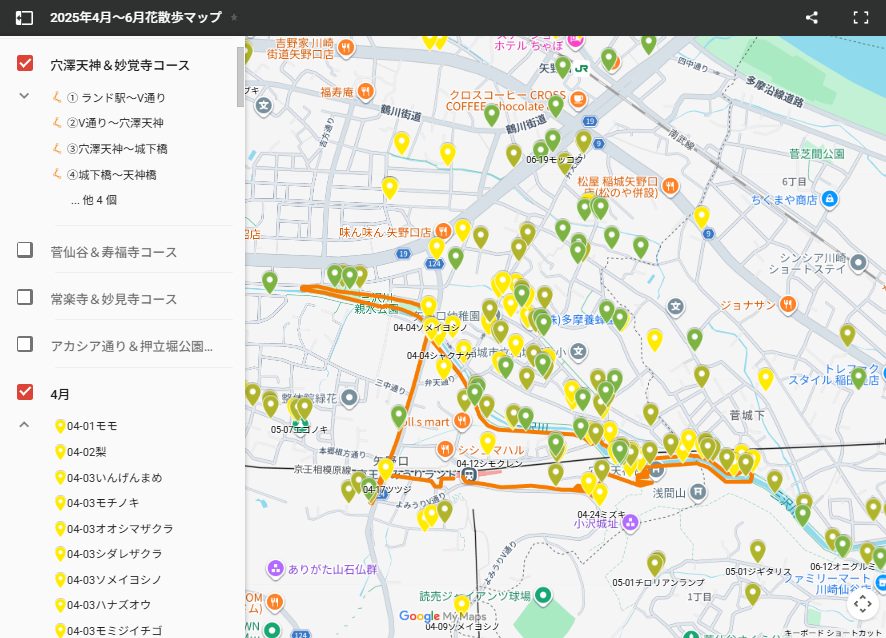Collapse the 4月 layer list
Screen dimensions: 886x638
pyautogui.click(x=25, y=425)
